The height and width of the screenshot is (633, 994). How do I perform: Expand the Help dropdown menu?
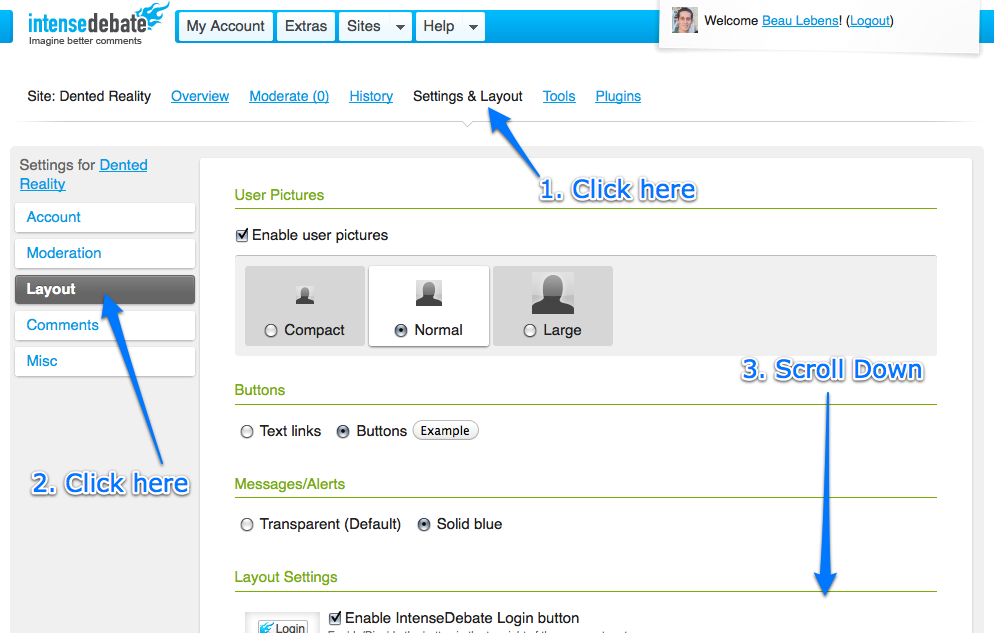point(450,26)
